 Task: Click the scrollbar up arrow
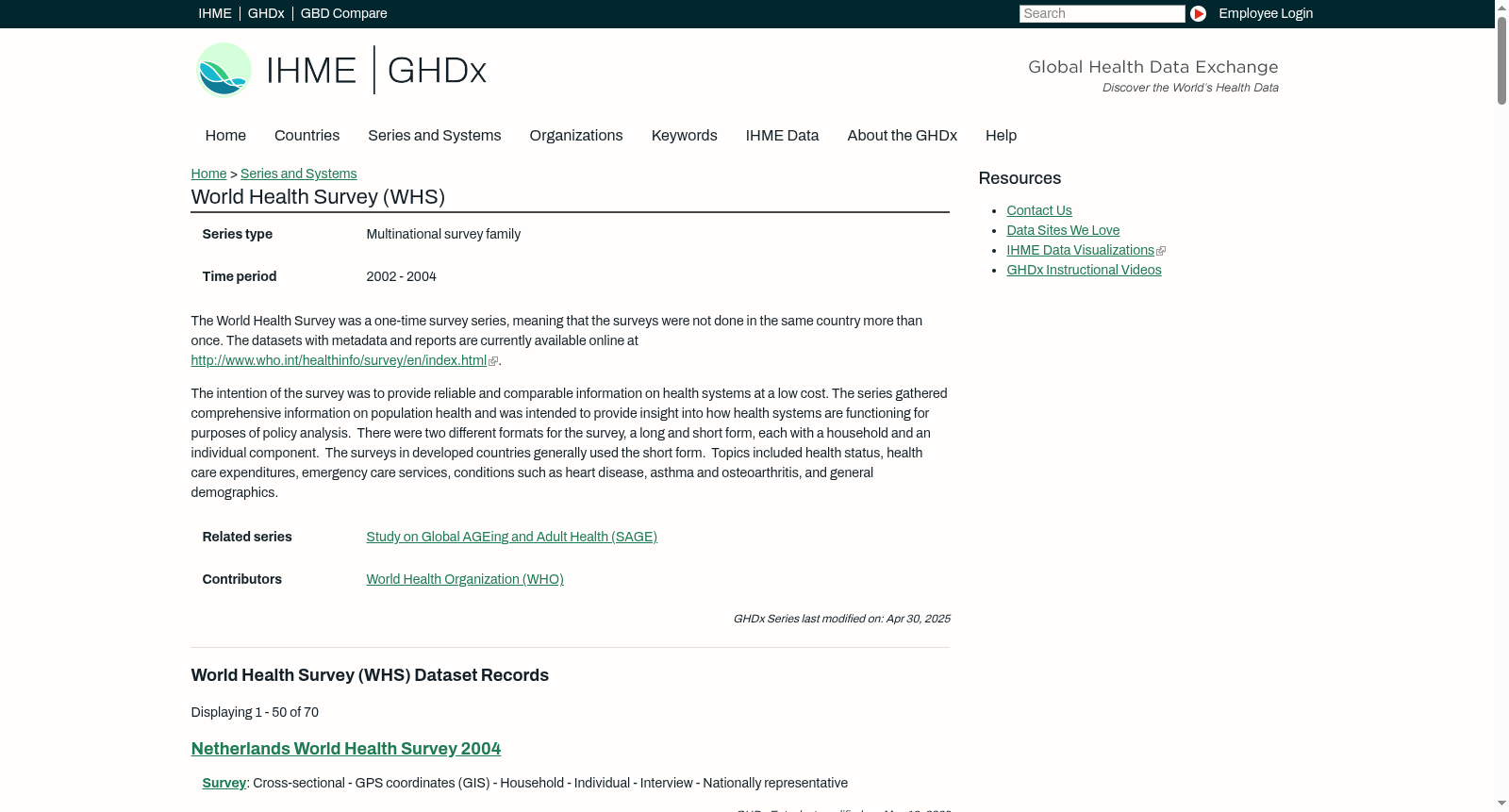[x=1501, y=7]
